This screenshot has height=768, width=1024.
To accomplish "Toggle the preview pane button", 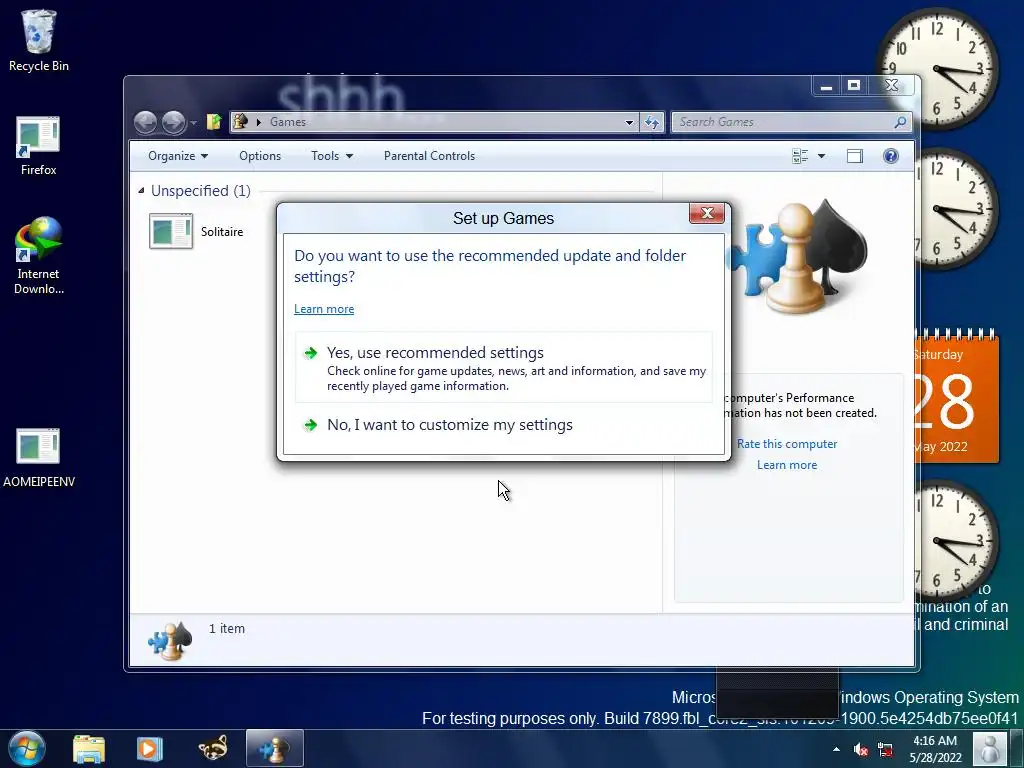I will click(854, 156).
